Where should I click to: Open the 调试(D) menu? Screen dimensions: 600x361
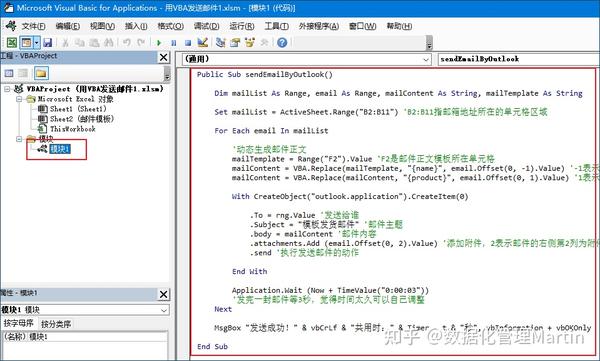pyautogui.click(x=206, y=26)
